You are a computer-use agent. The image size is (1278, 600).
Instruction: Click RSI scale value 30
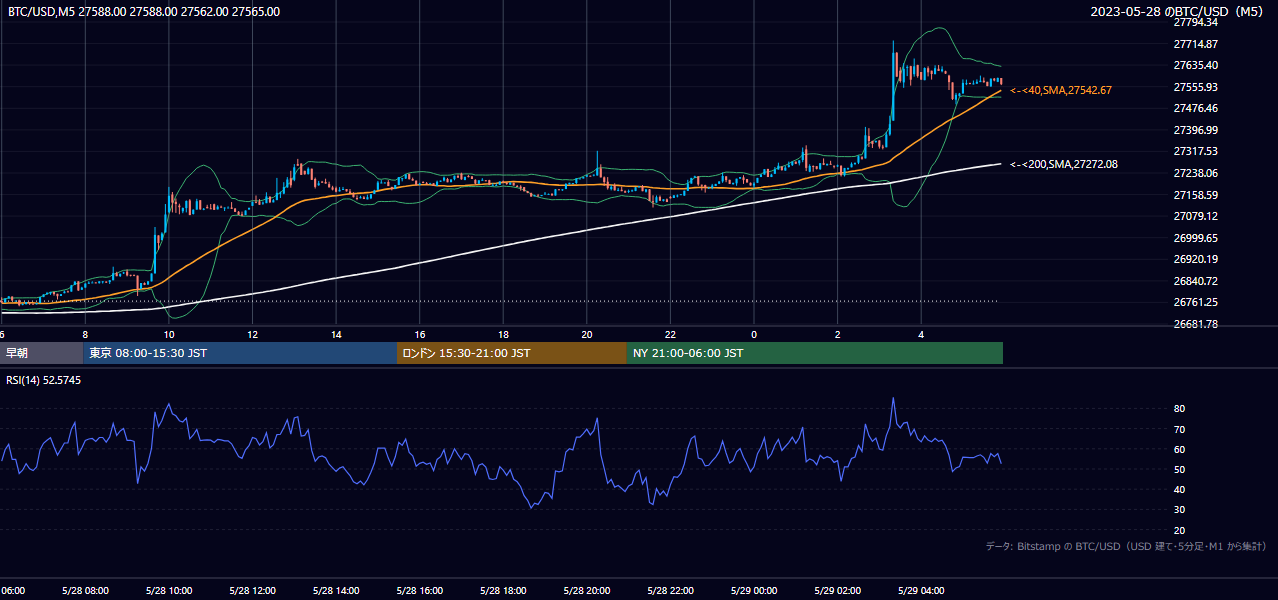pos(1180,510)
